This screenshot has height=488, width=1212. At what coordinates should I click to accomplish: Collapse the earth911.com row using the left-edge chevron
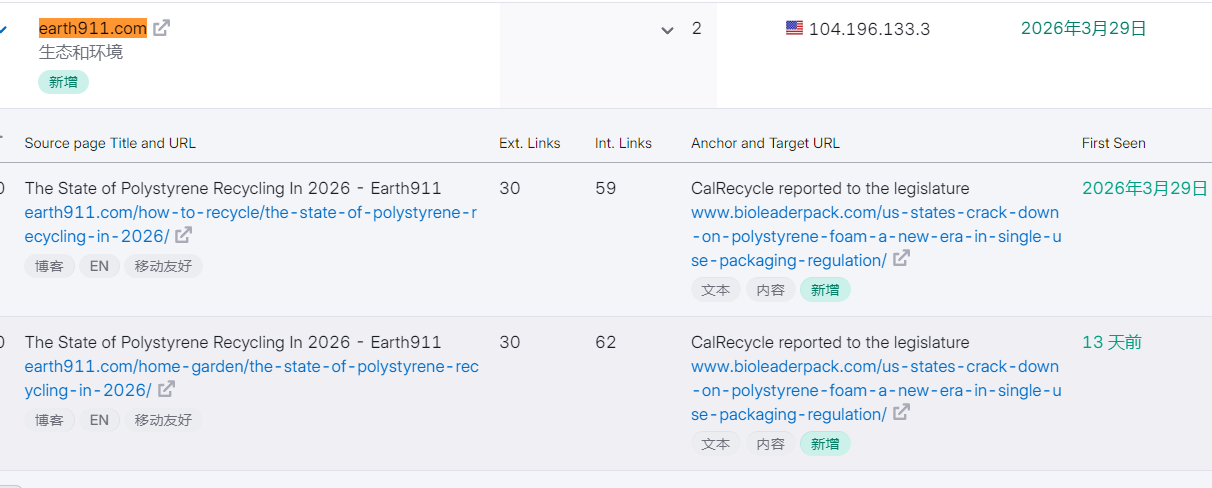(3, 30)
